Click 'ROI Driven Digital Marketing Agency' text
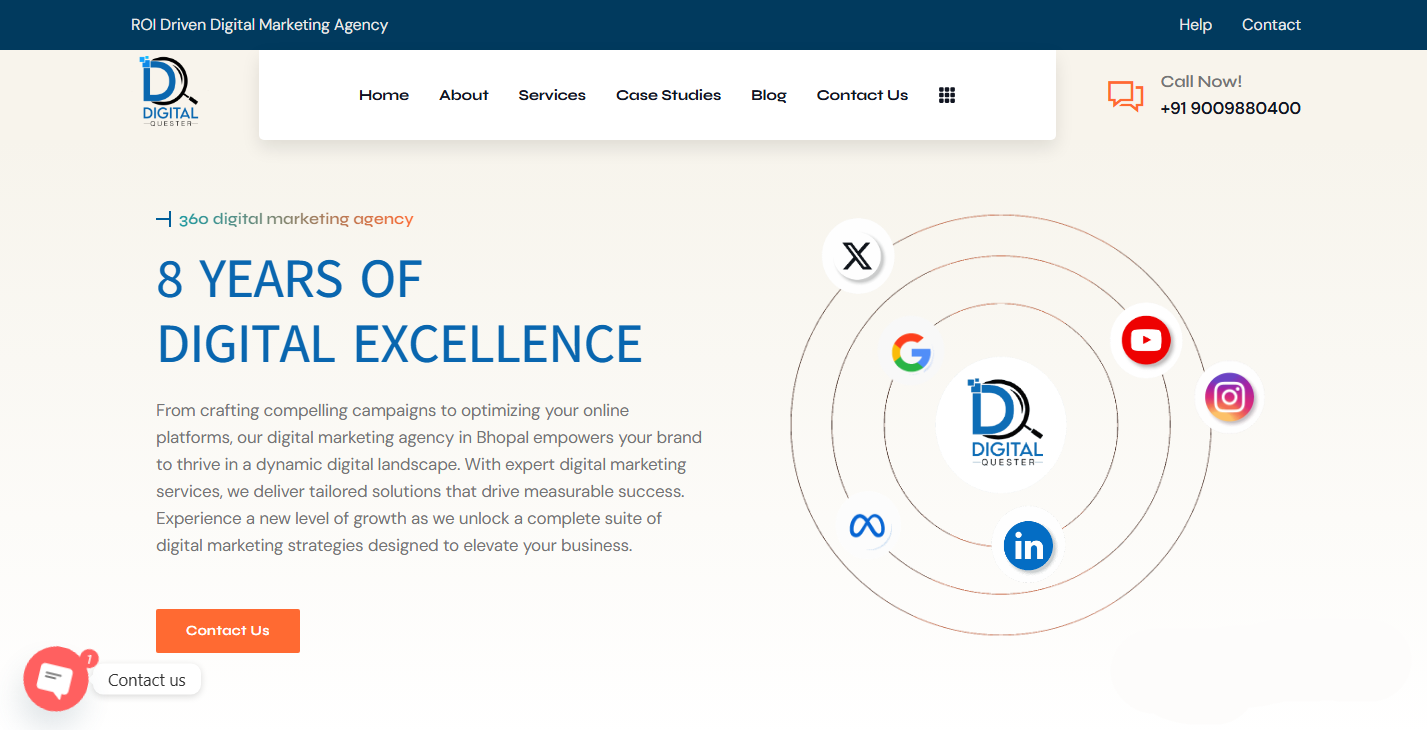The image size is (1427, 730). (x=259, y=25)
